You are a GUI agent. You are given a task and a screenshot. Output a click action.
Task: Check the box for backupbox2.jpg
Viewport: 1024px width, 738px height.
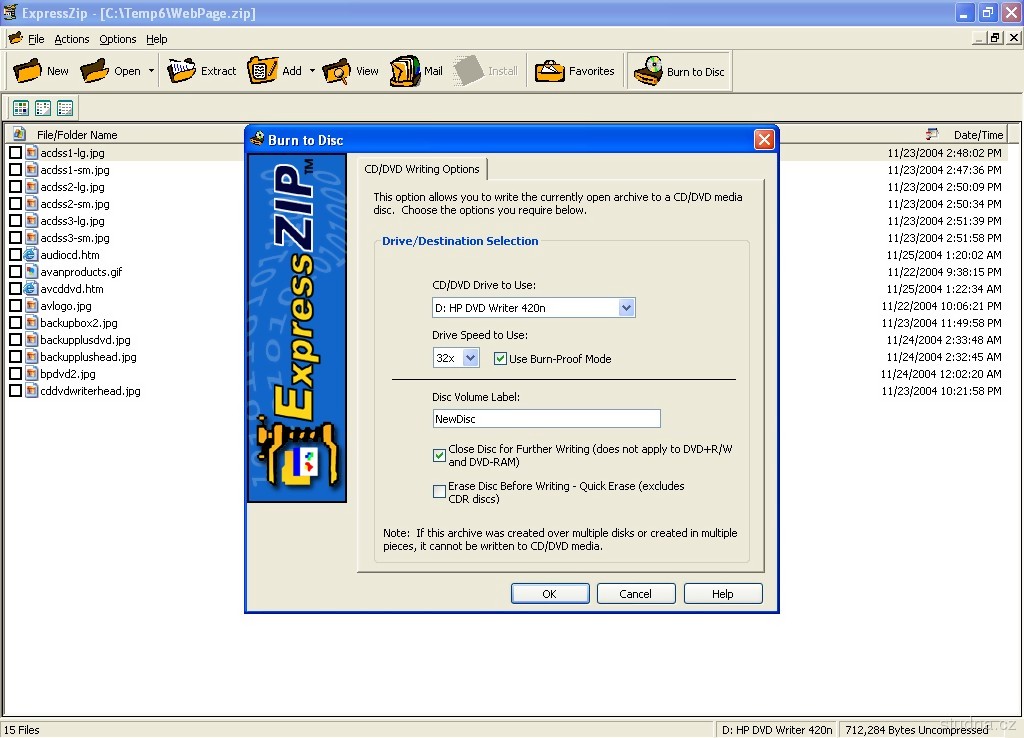[16, 323]
